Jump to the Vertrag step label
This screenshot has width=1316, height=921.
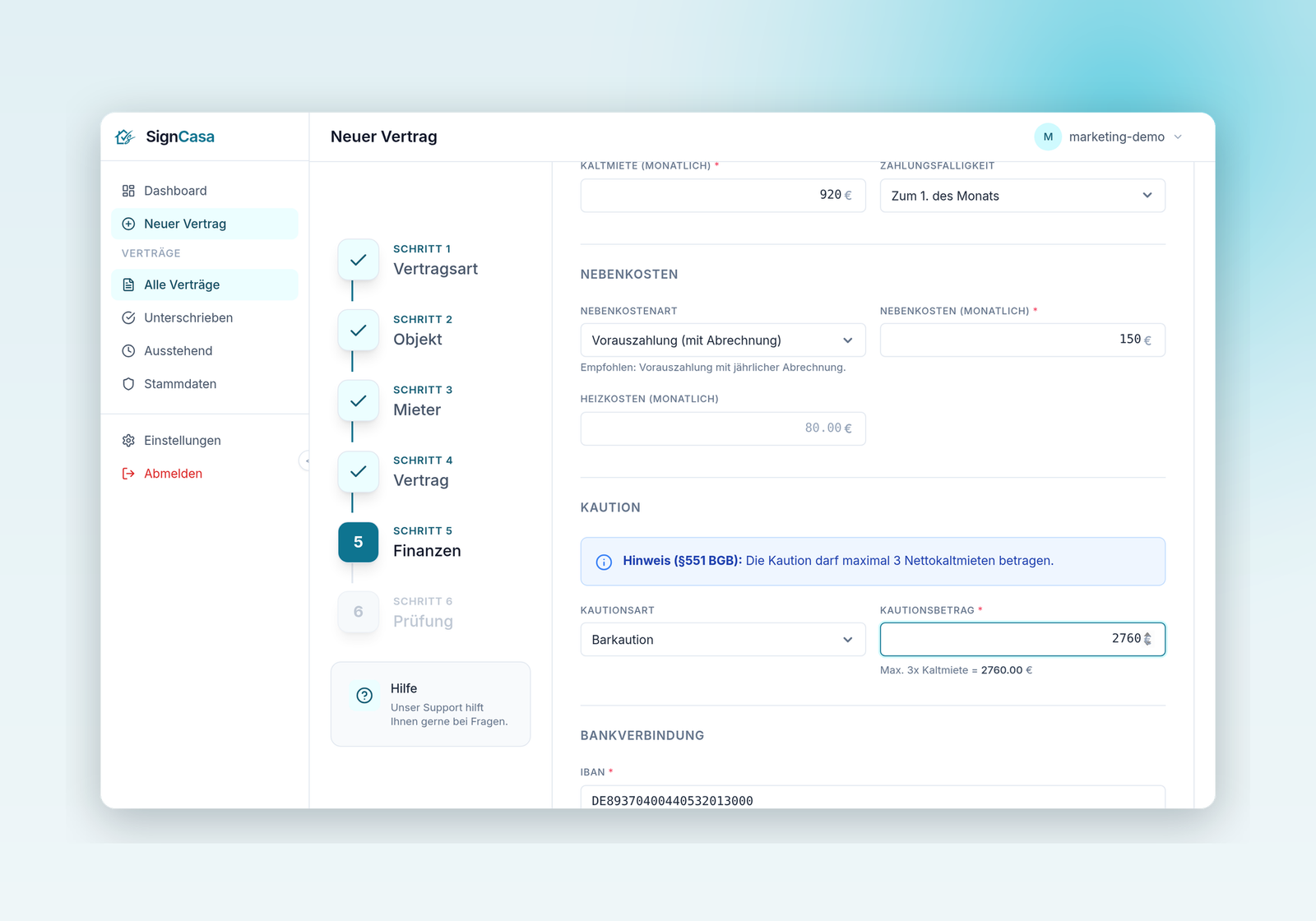pos(421,480)
